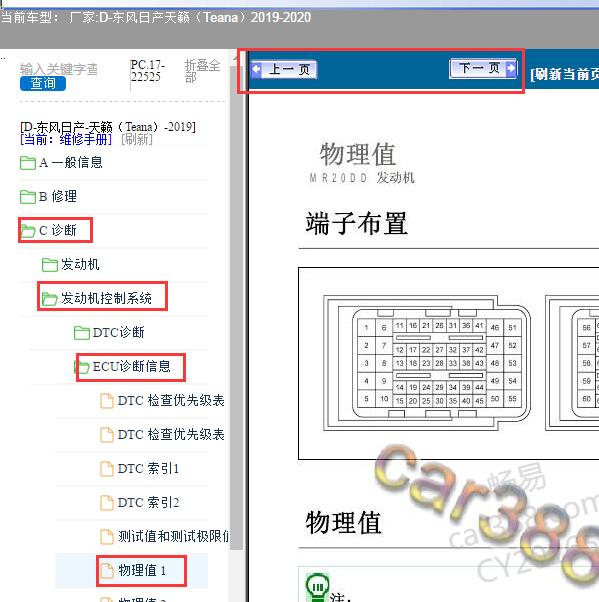Expand the B 修理 folder
Image resolution: width=599 pixels, height=602 pixels.
(48, 196)
